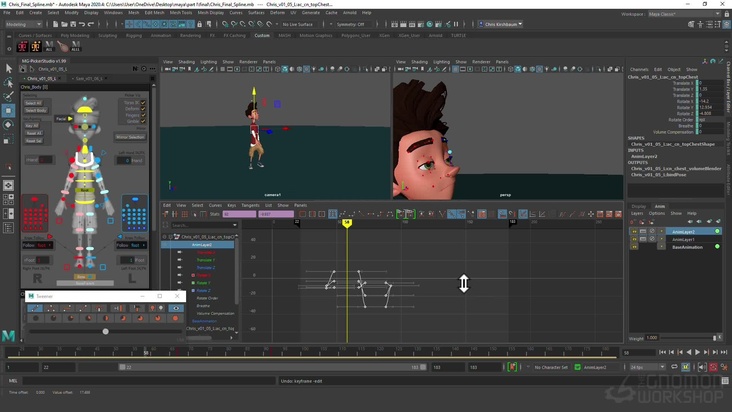This screenshot has width=732, height=412.
Task: Click Graph Editor insert keys tool
Action: (x=175, y=214)
